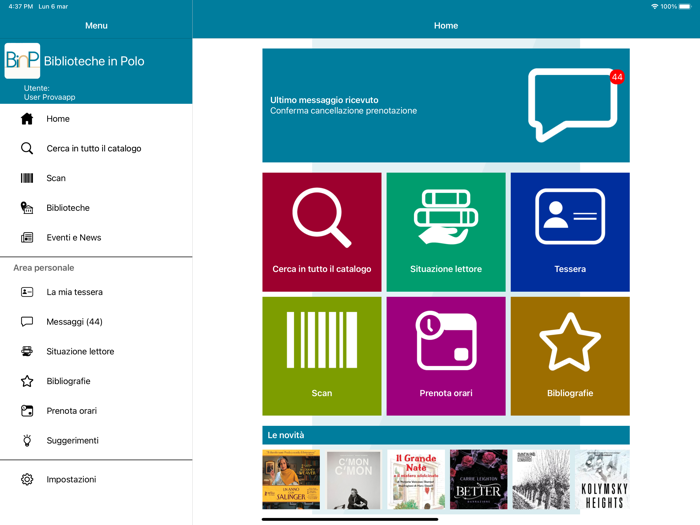Click the calendar icon beside Prenota orari in sidebar
This screenshot has height=525, width=700.
tap(27, 411)
